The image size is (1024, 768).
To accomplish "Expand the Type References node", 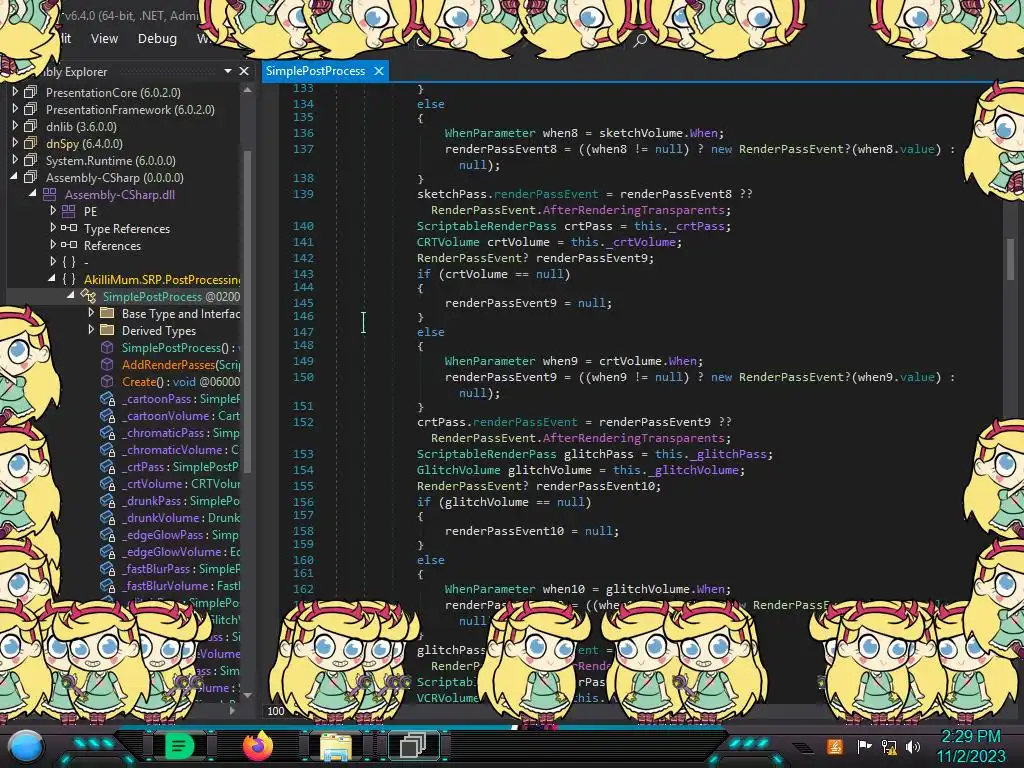I will tap(53, 228).
